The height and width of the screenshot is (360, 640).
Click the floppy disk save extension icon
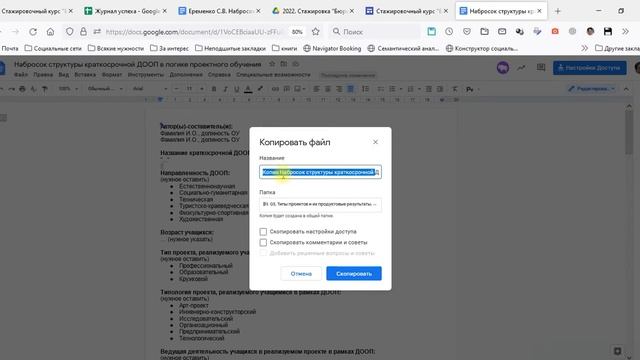608,31
